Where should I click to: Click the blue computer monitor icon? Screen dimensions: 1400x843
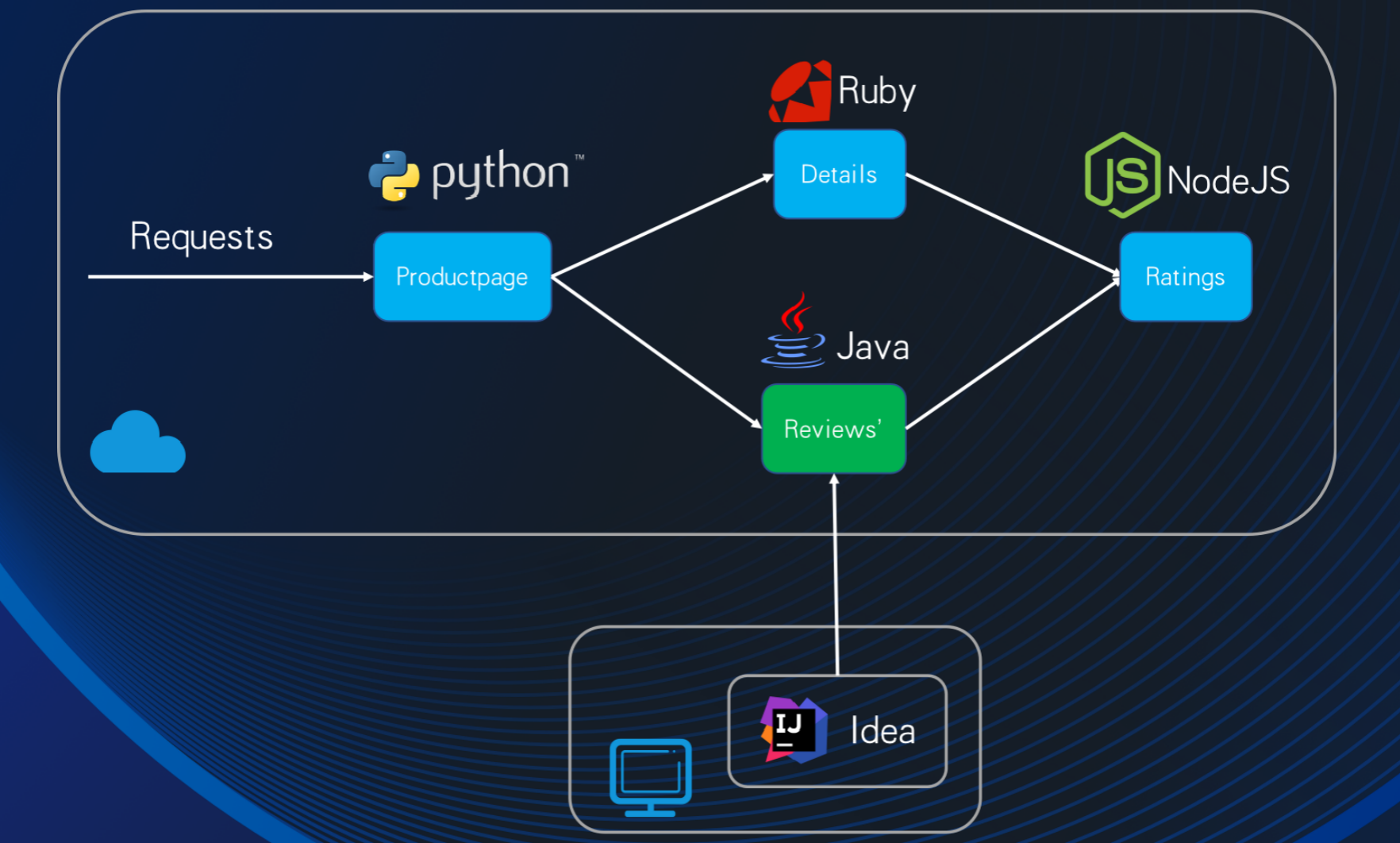click(651, 778)
